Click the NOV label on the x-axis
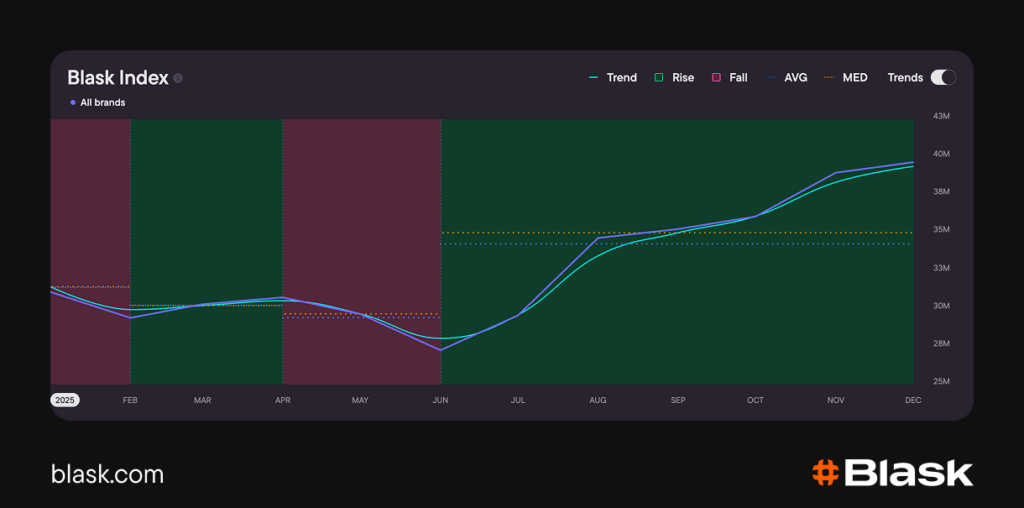 (835, 400)
